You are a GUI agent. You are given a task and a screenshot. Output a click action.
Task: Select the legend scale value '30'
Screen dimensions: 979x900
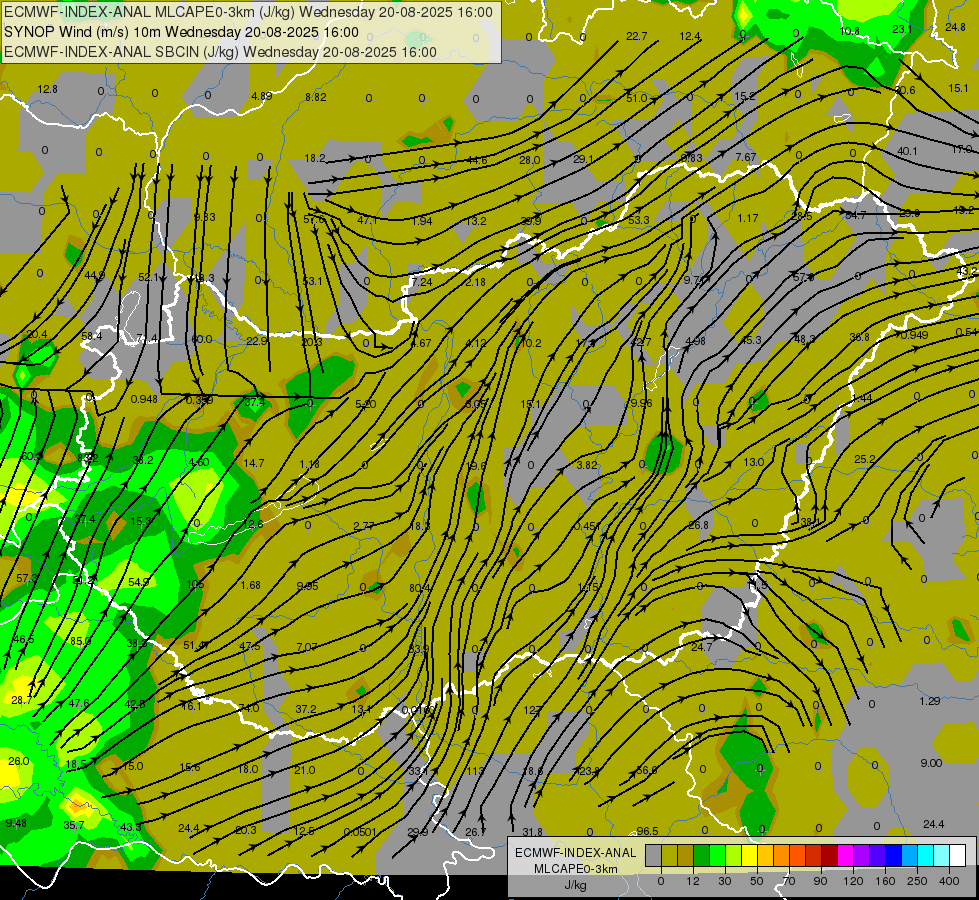coord(725,881)
